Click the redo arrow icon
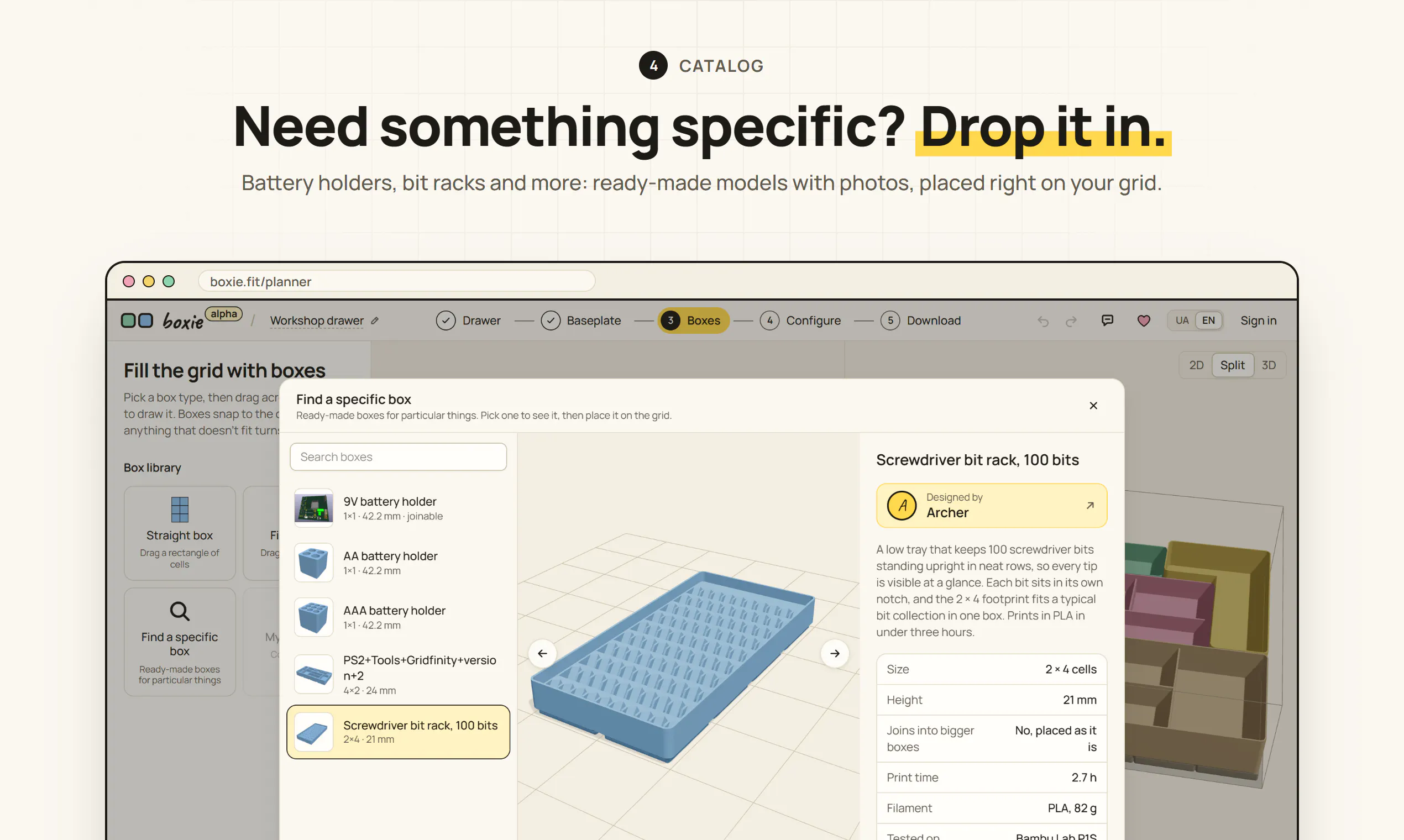Viewport: 1404px width, 840px height. [x=1071, y=321]
